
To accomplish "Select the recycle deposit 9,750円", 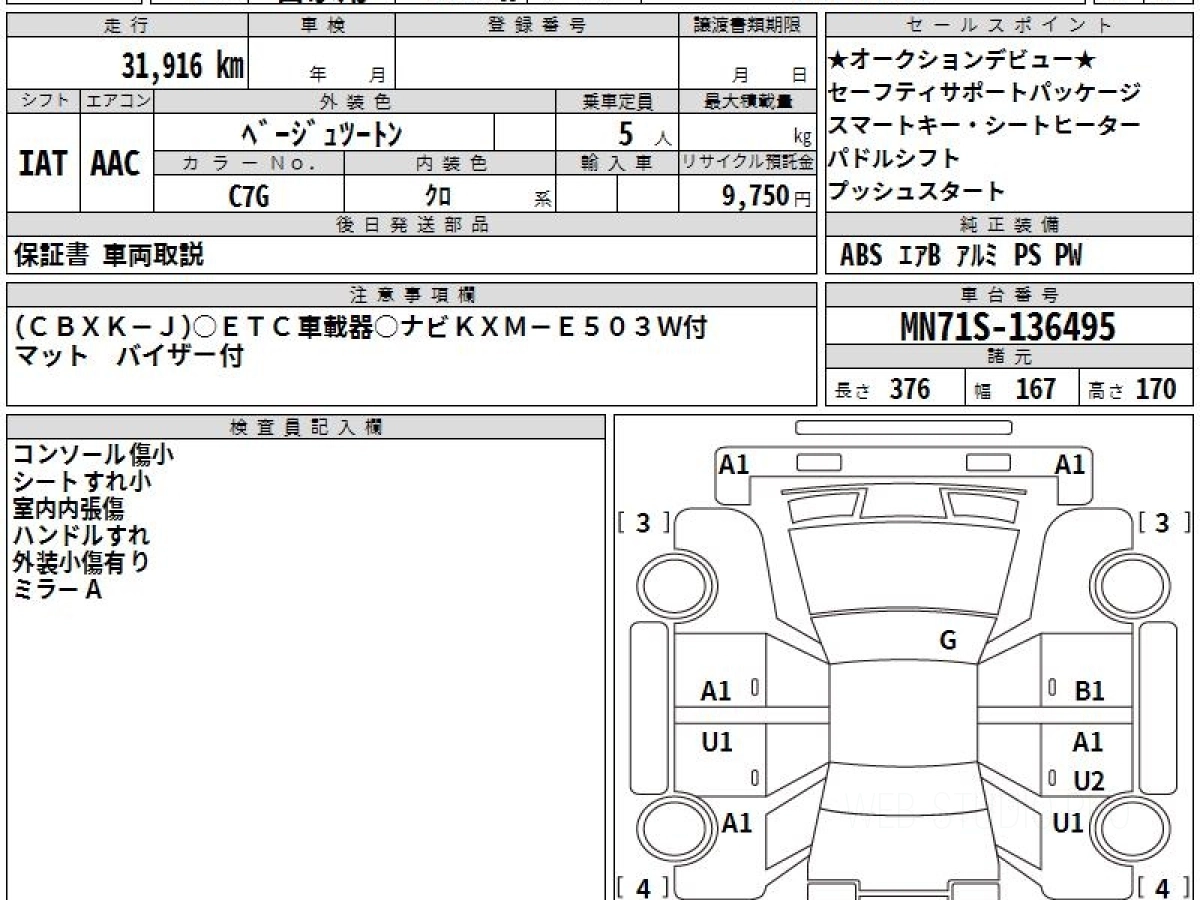I will pos(767,196).
